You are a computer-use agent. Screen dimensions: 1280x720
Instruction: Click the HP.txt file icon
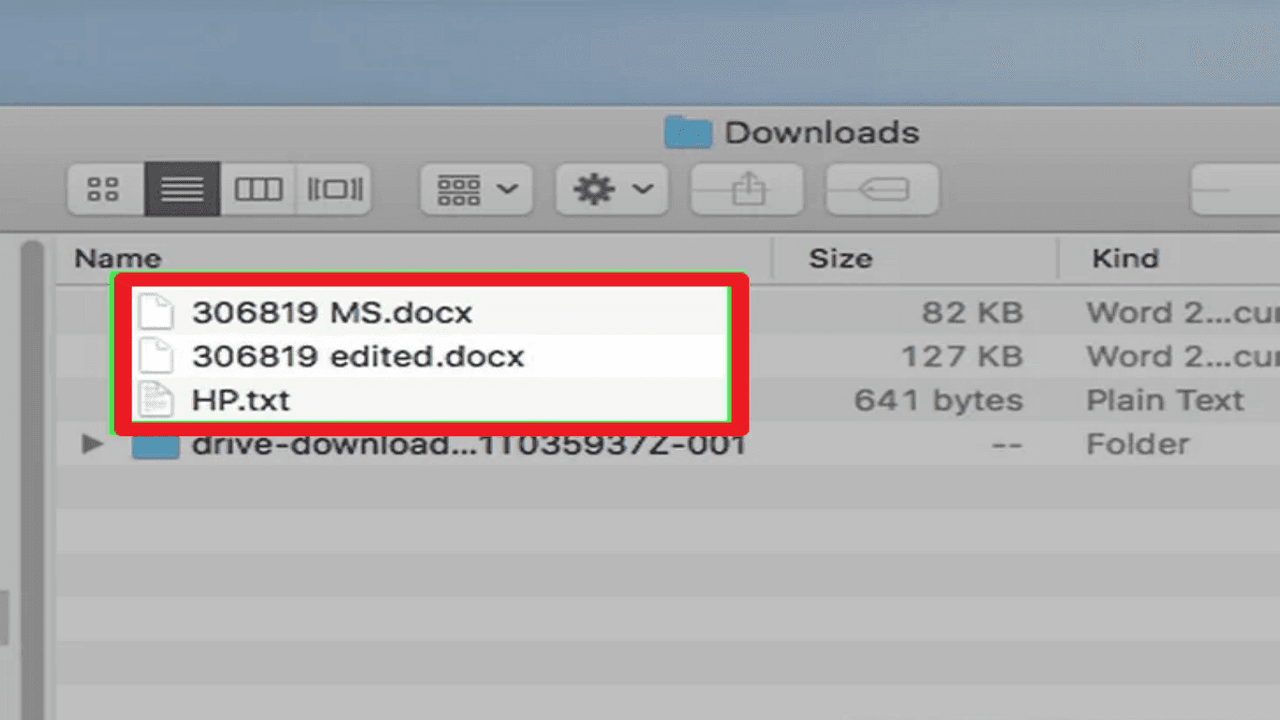pos(155,400)
